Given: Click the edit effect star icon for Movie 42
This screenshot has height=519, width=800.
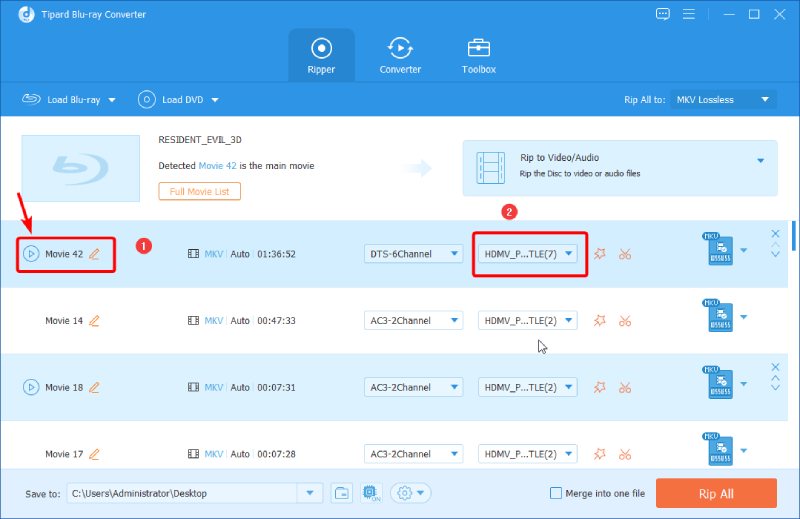Looking at the screenshot, I should coord(599,254).
